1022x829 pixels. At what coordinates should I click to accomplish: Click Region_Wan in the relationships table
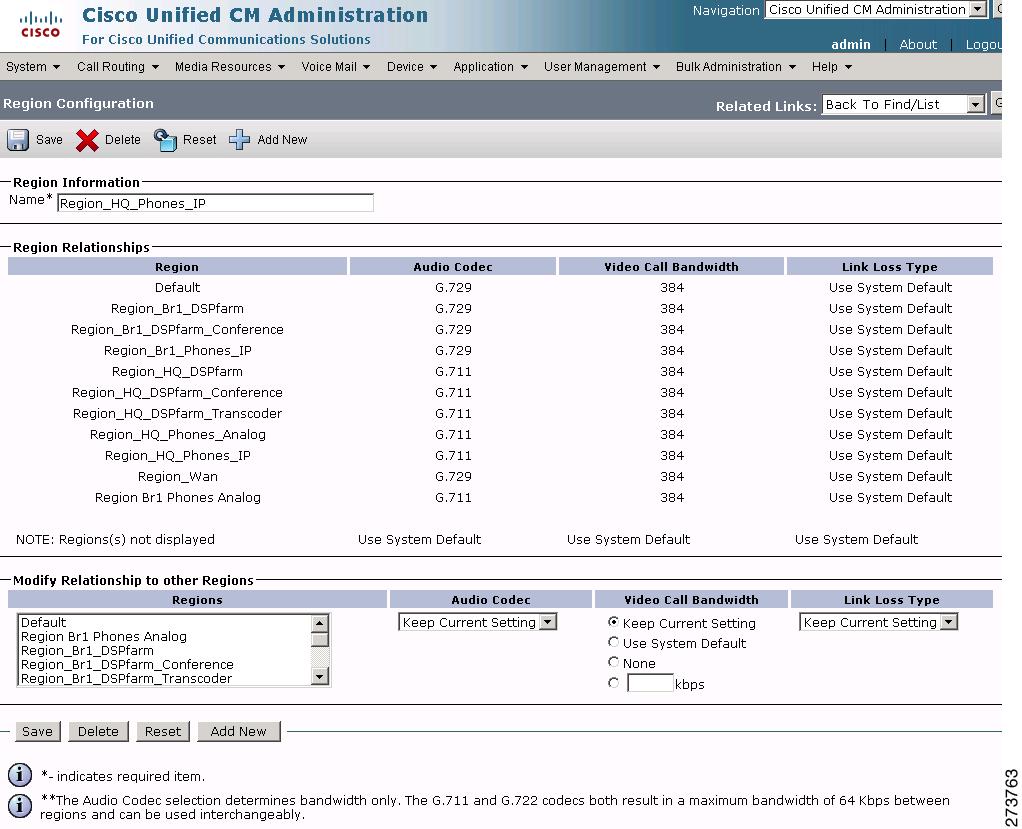click(178, 476)
